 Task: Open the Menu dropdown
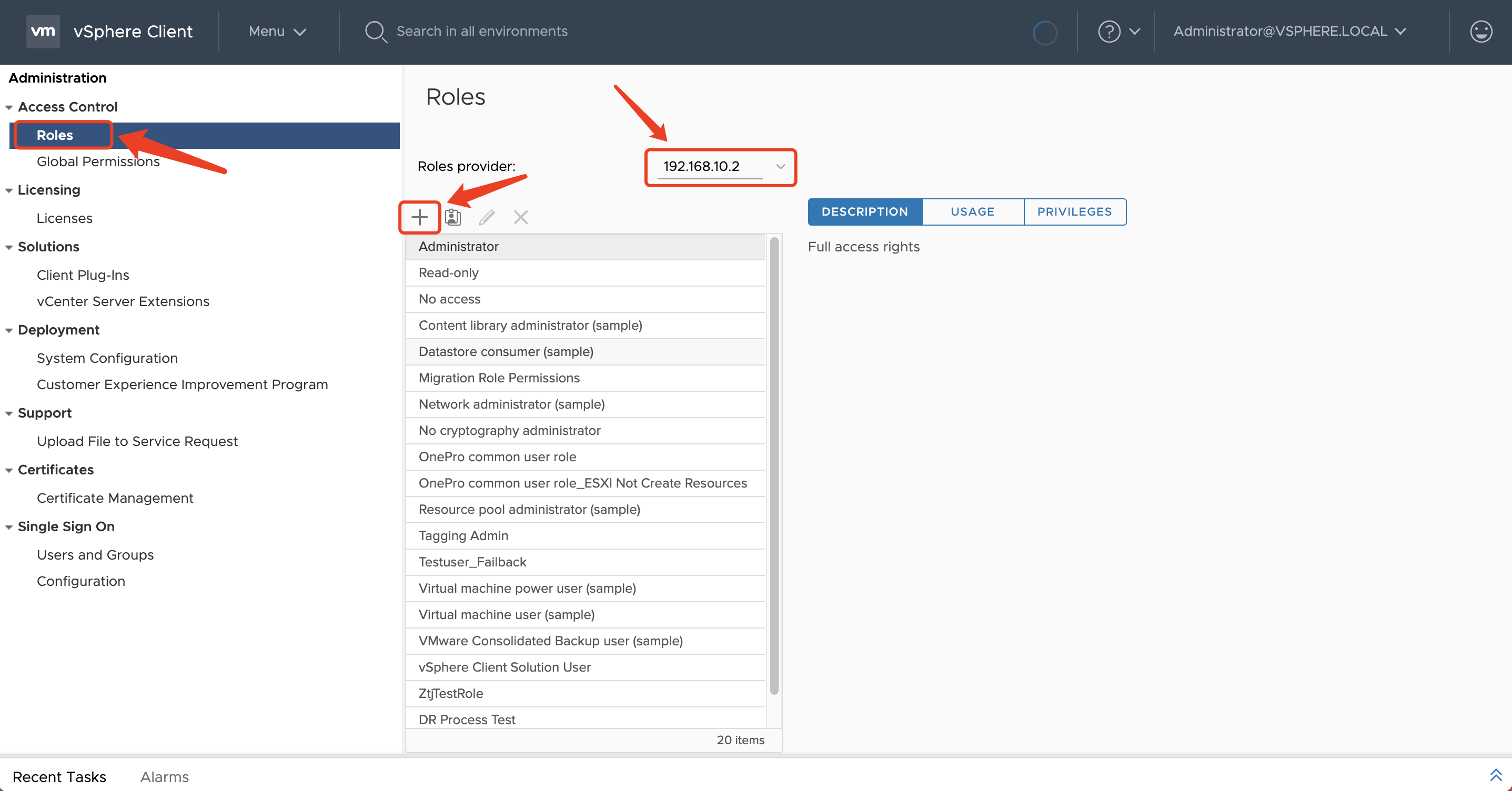click(277, 32)
